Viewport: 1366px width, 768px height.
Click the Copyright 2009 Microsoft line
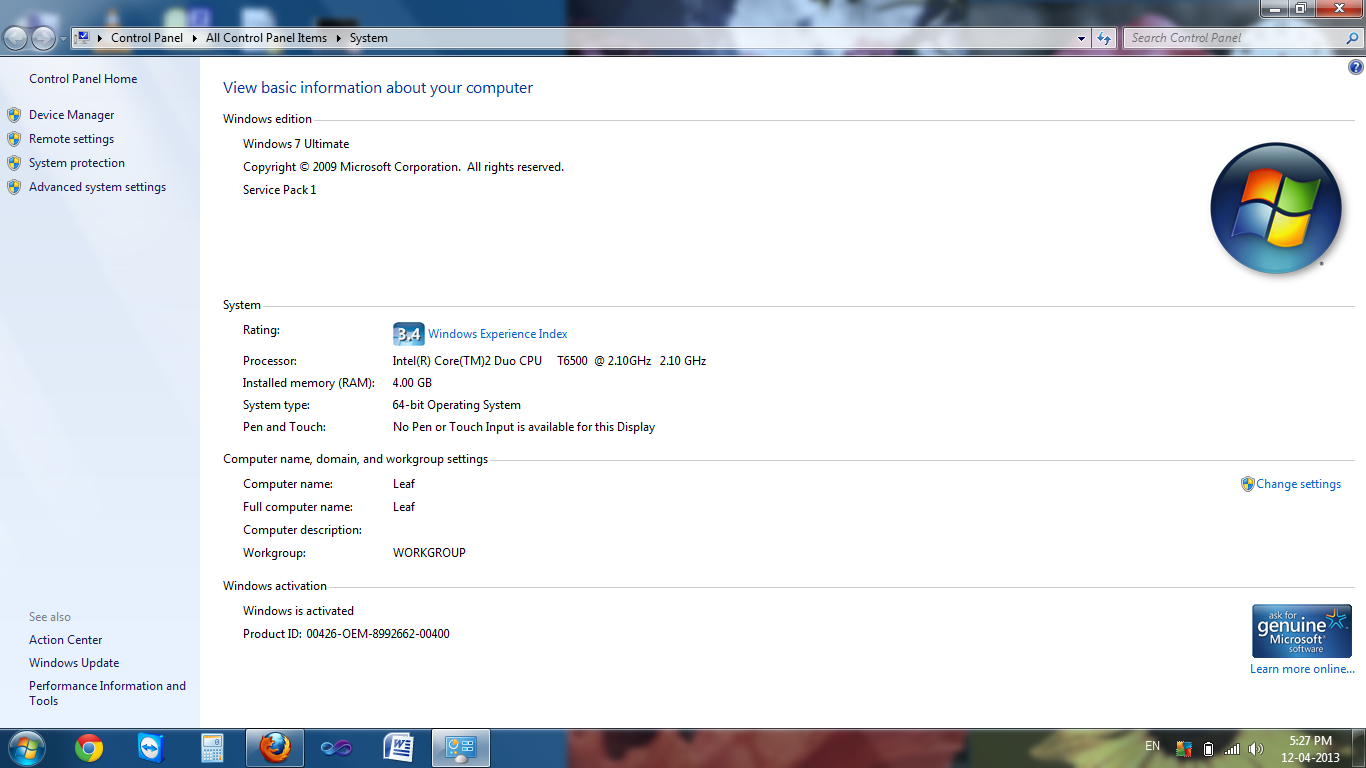coord(403,167)
